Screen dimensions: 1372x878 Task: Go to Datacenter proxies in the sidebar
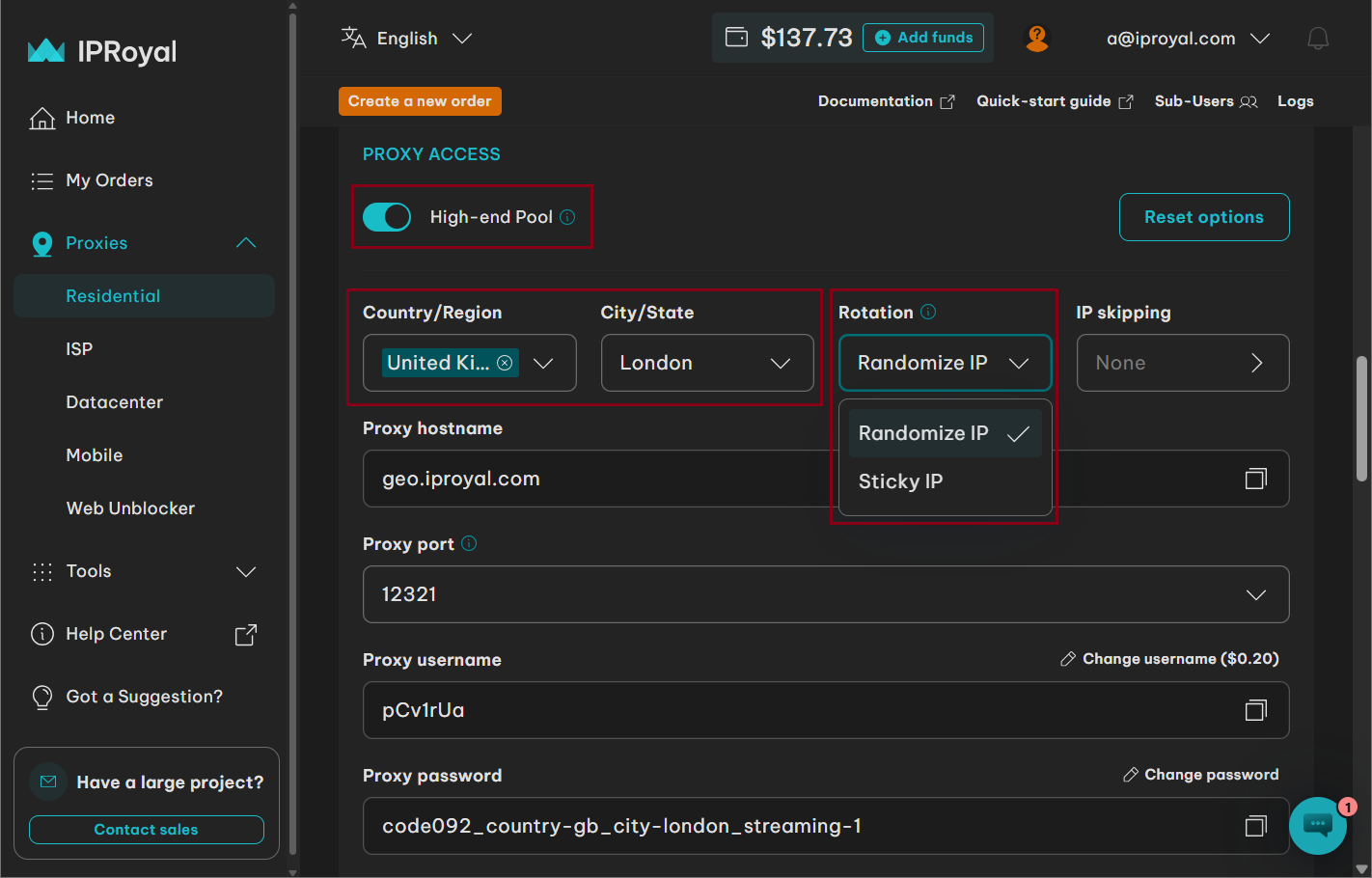114,402
